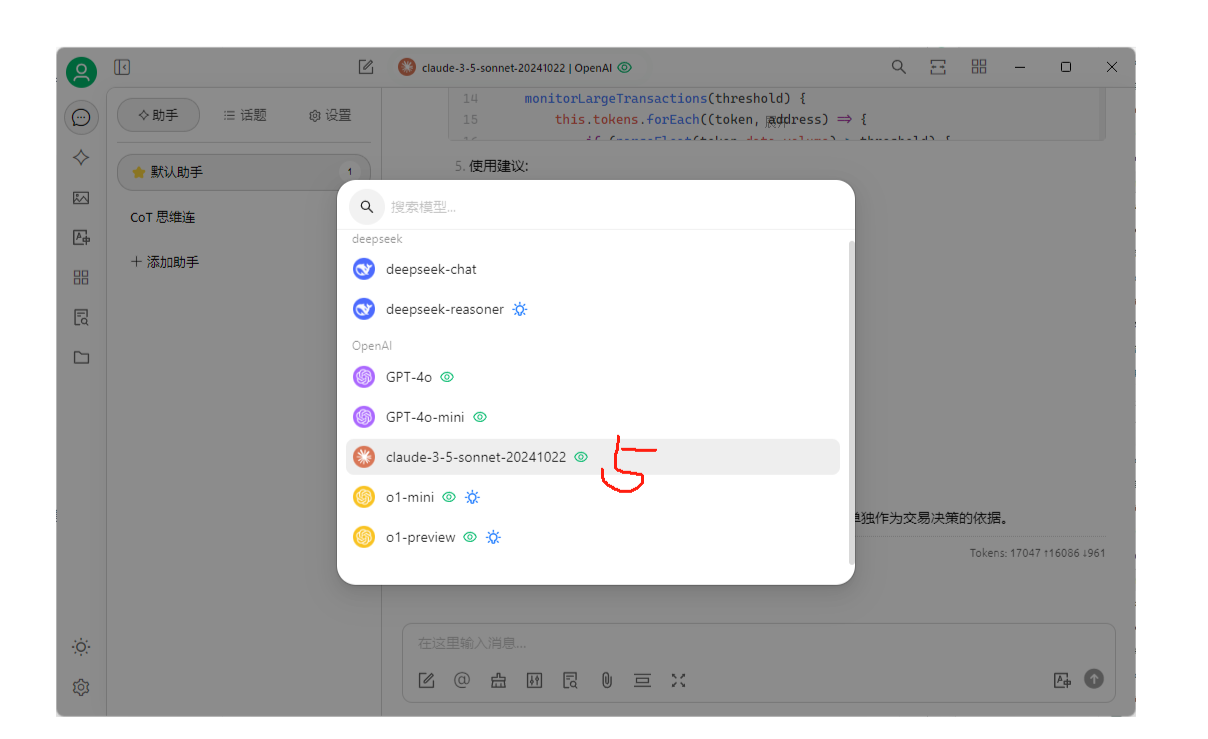
Task: Click the narrow mode icon in title bar
Action: (938, 67)
